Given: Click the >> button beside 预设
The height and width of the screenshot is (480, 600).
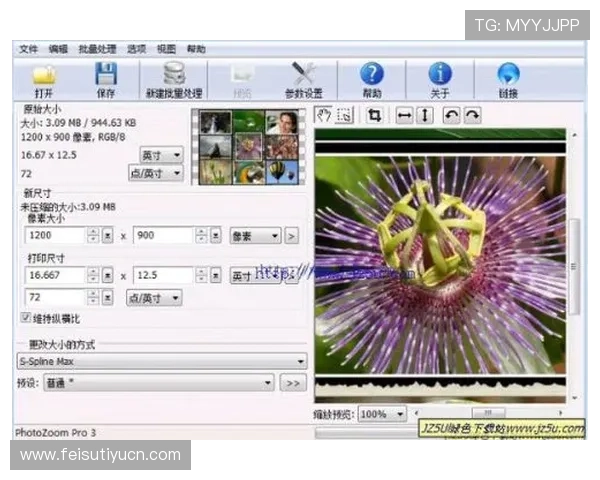Looking at the screenshot, I should point(293,383).
